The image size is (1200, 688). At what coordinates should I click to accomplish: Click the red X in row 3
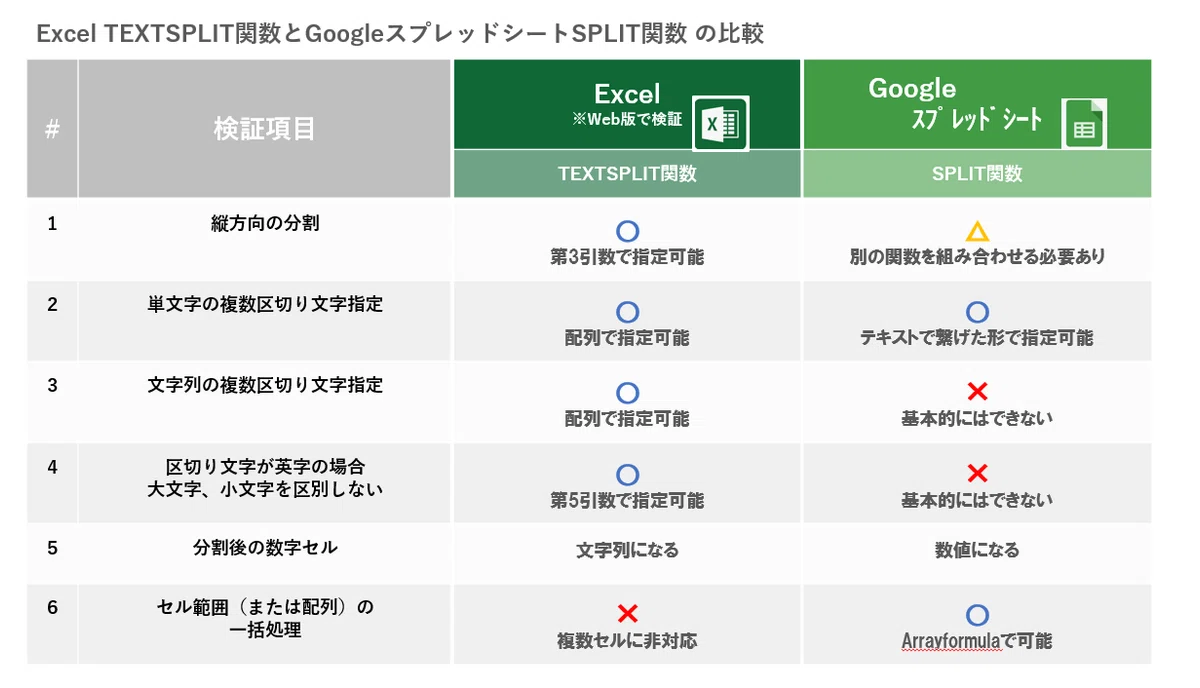tap(977, 393)
